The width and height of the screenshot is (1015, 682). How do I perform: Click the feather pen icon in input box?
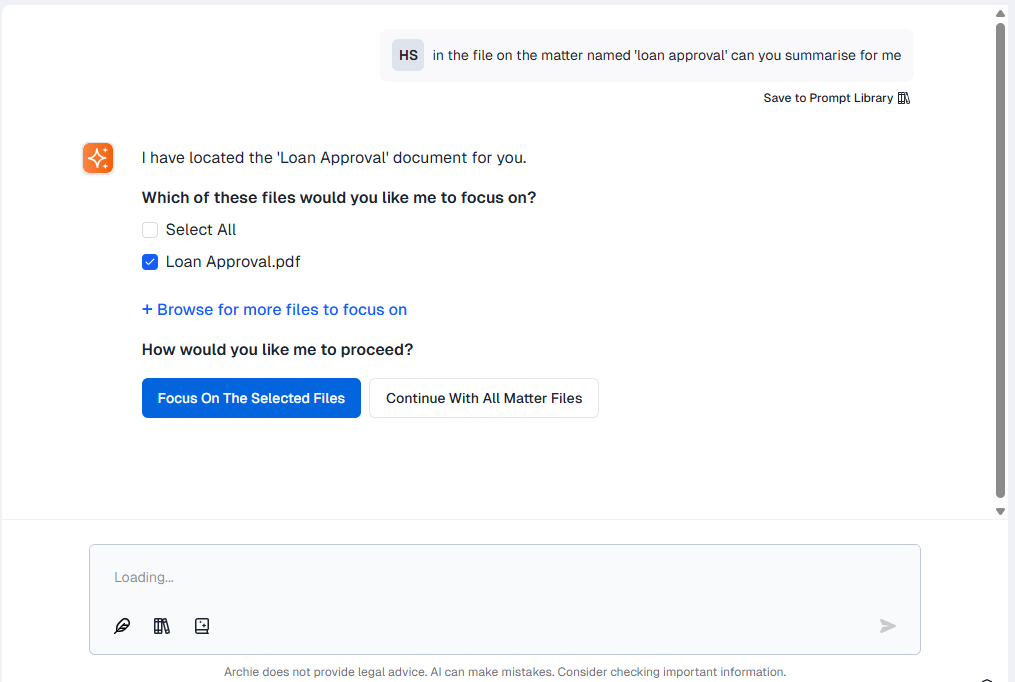pos(122,626)
